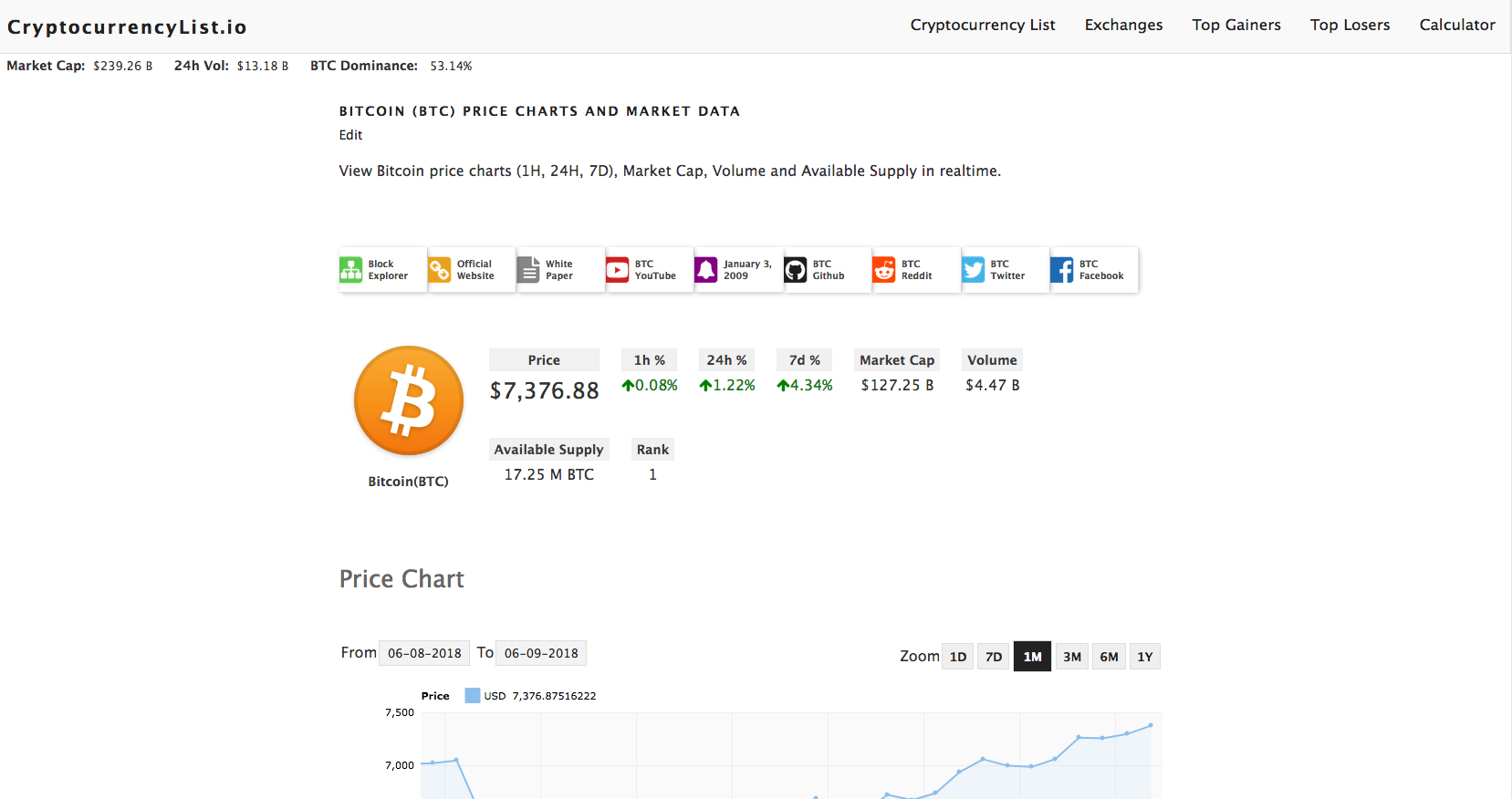Click the header Market Cap $239.26 B value

(123, 66)
